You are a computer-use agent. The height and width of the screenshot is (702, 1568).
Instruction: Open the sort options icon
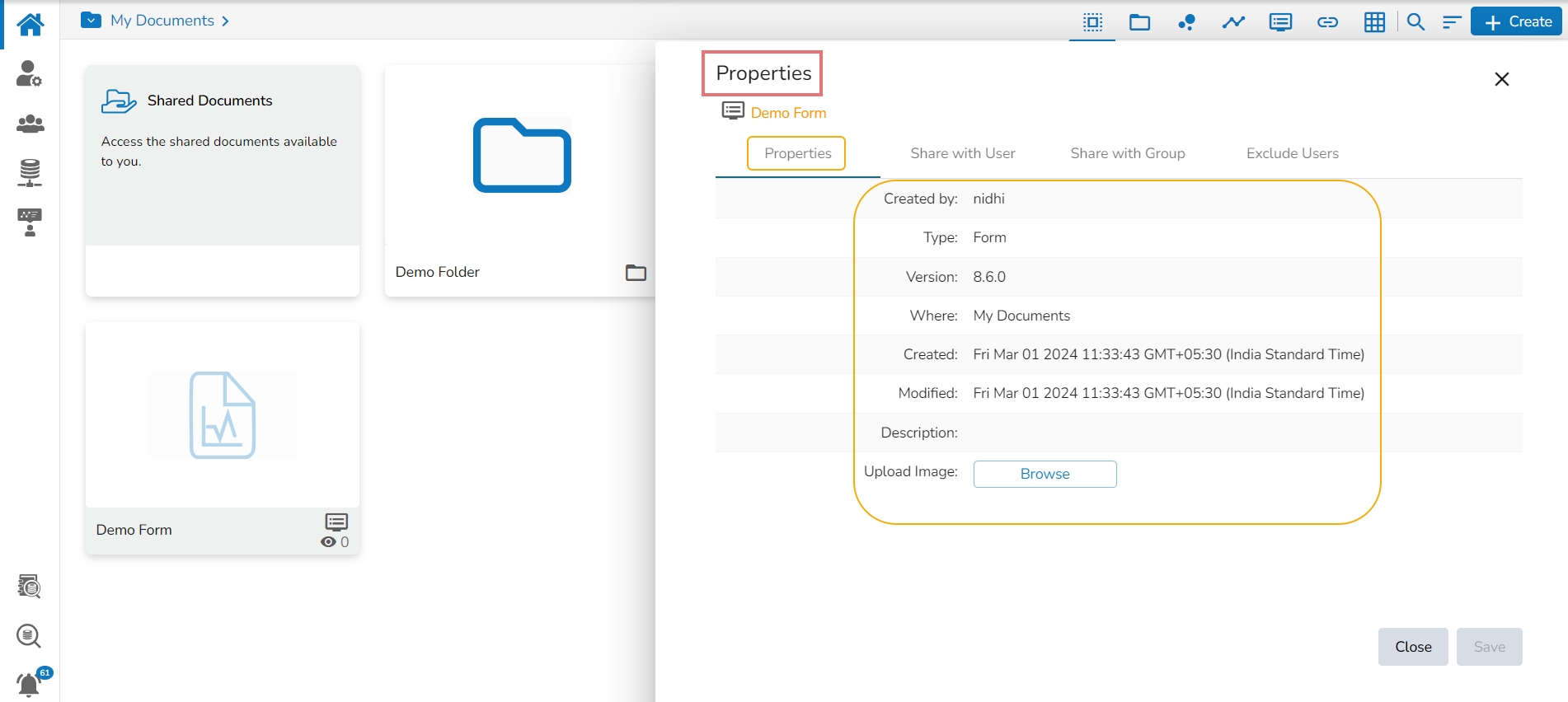pos(1452,22)
